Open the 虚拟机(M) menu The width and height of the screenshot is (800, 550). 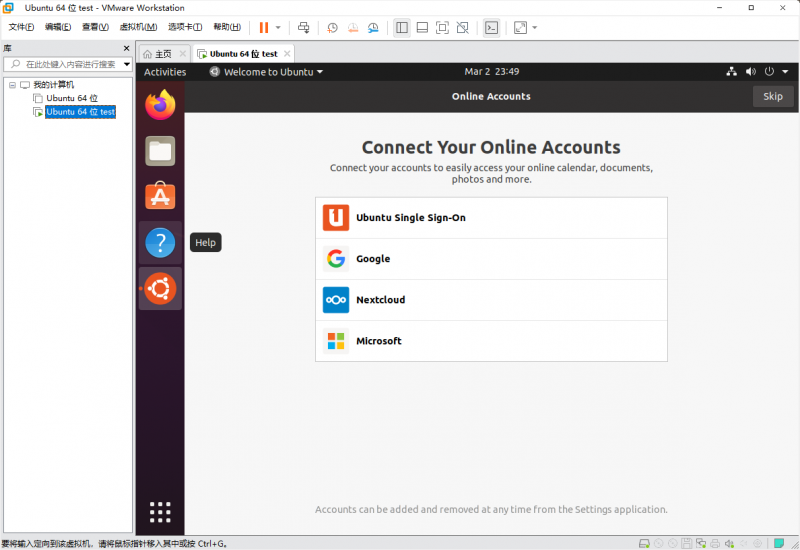tap(138, 28)
